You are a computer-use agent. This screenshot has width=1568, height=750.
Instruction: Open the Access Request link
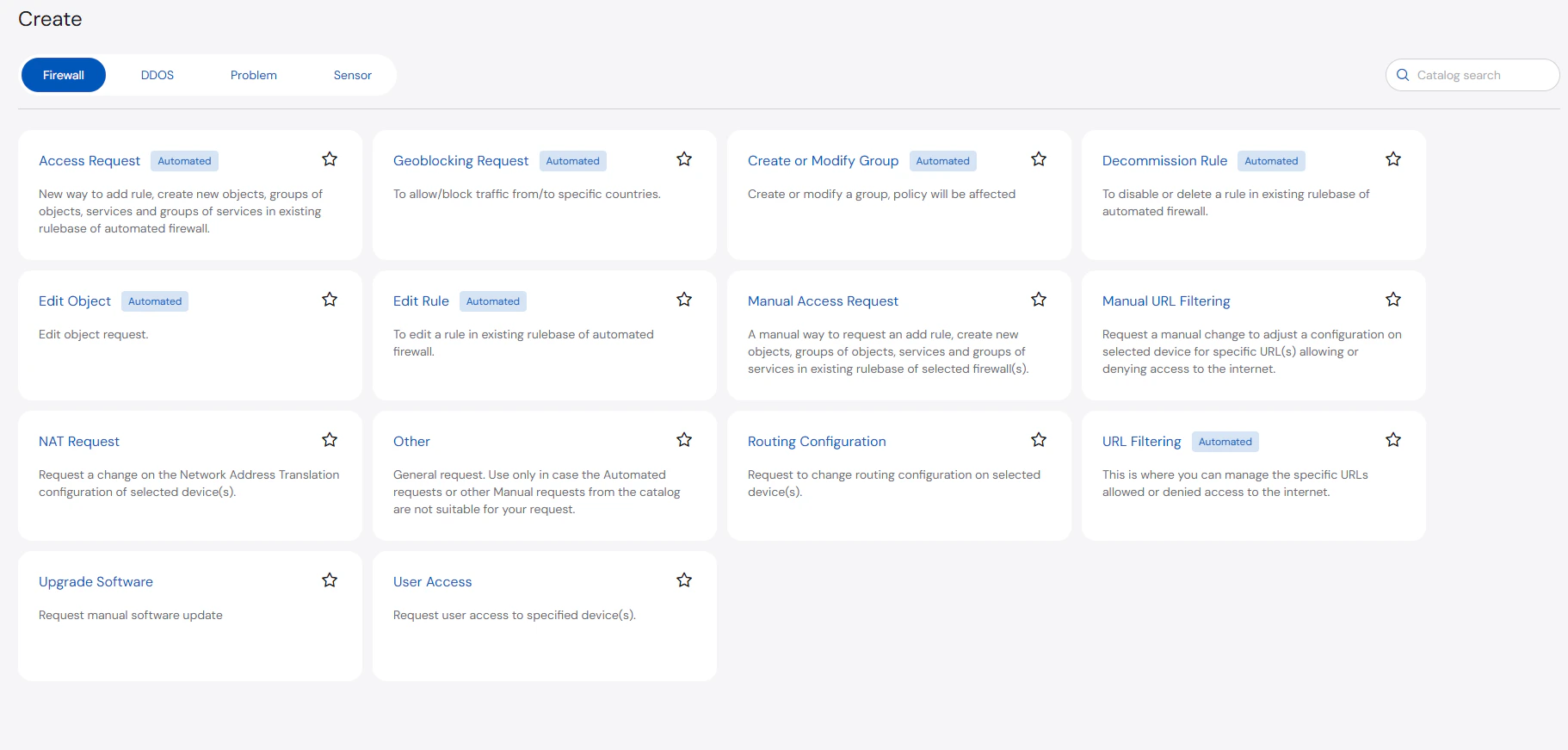click(x=90, y=161)
